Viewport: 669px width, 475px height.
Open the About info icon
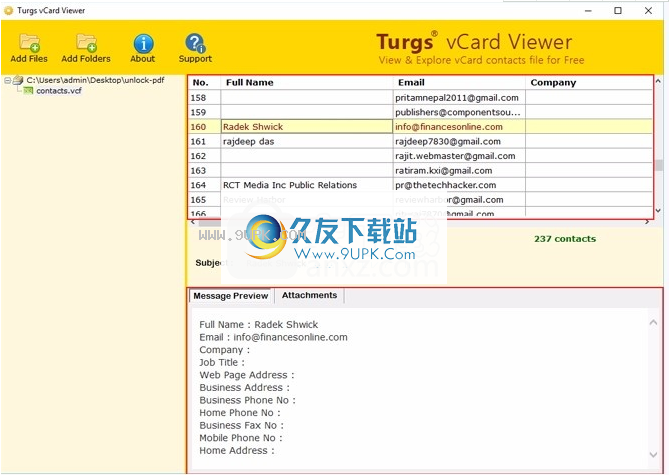[x=143, y=44]
